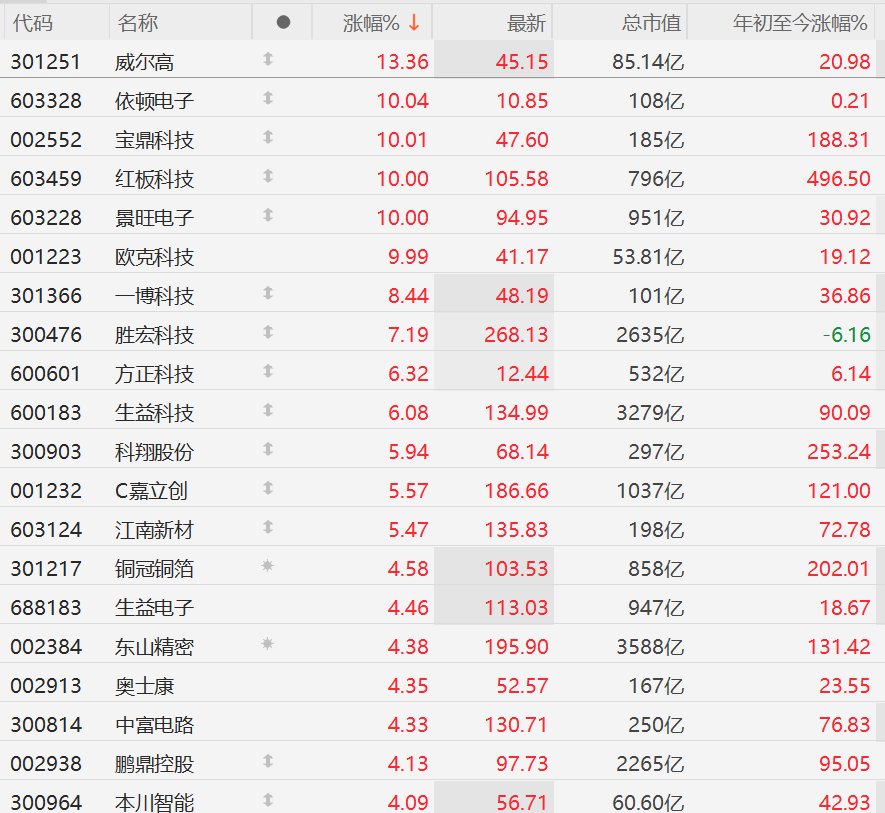Click stock code 603328
Screen dimensions: 885x813
46,100
